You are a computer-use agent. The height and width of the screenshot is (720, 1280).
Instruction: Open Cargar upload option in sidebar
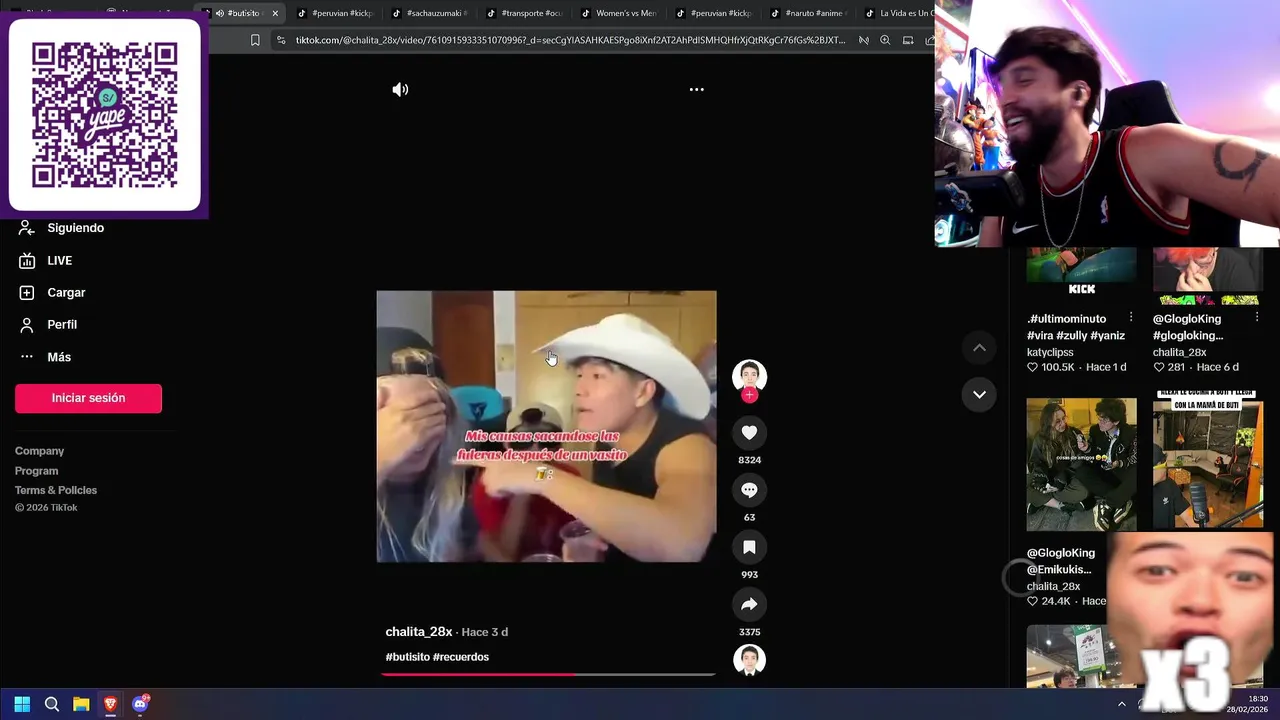(53, 293)
